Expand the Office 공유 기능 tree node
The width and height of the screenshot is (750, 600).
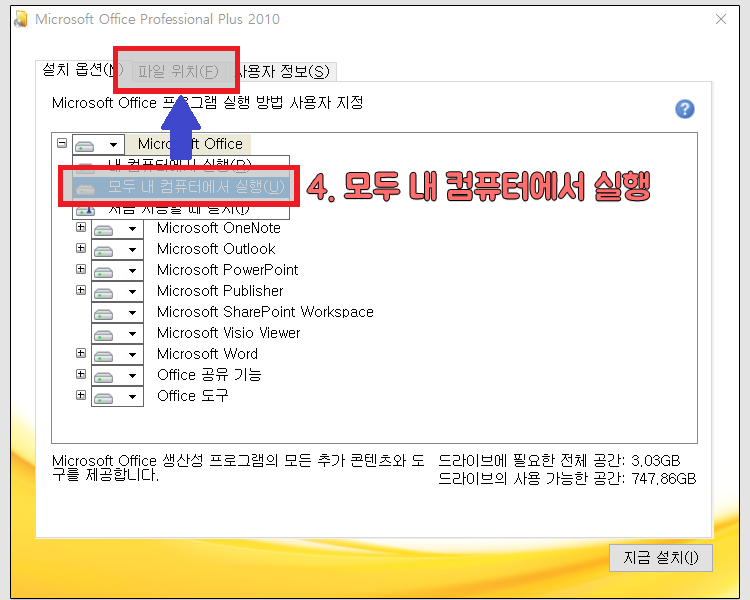click(81, 374)
